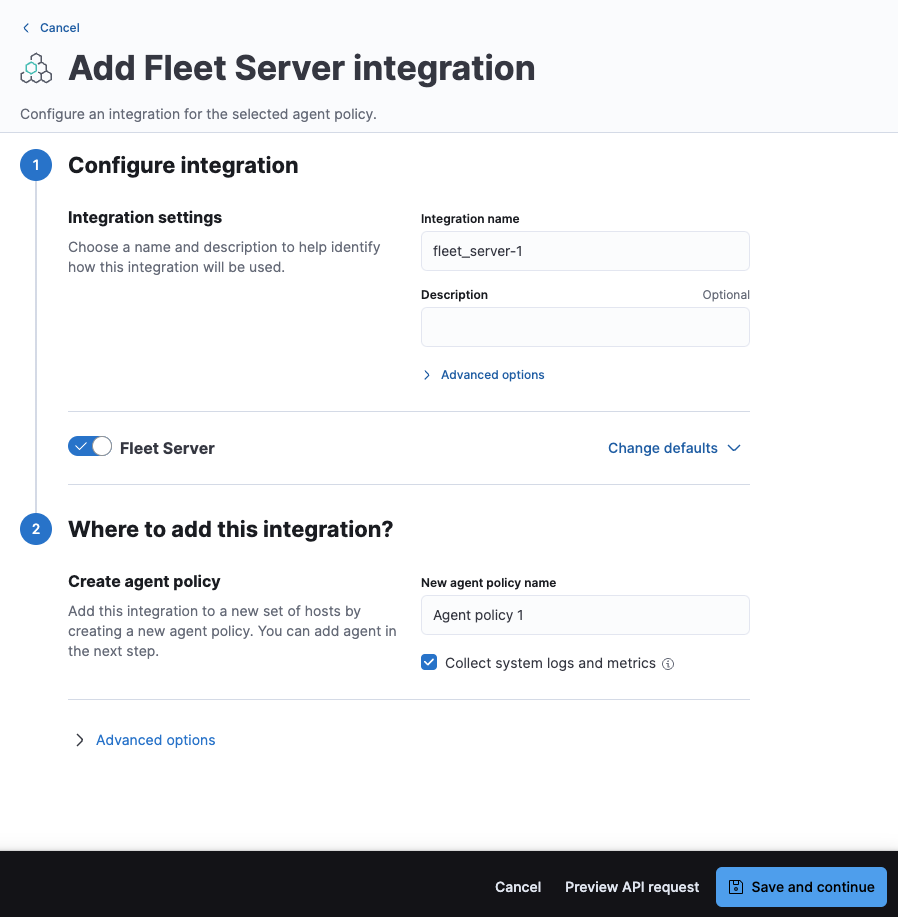Screen dimensions: 898x917
Task: Click Cancel in the footer bar
Action: coord(518,887)
